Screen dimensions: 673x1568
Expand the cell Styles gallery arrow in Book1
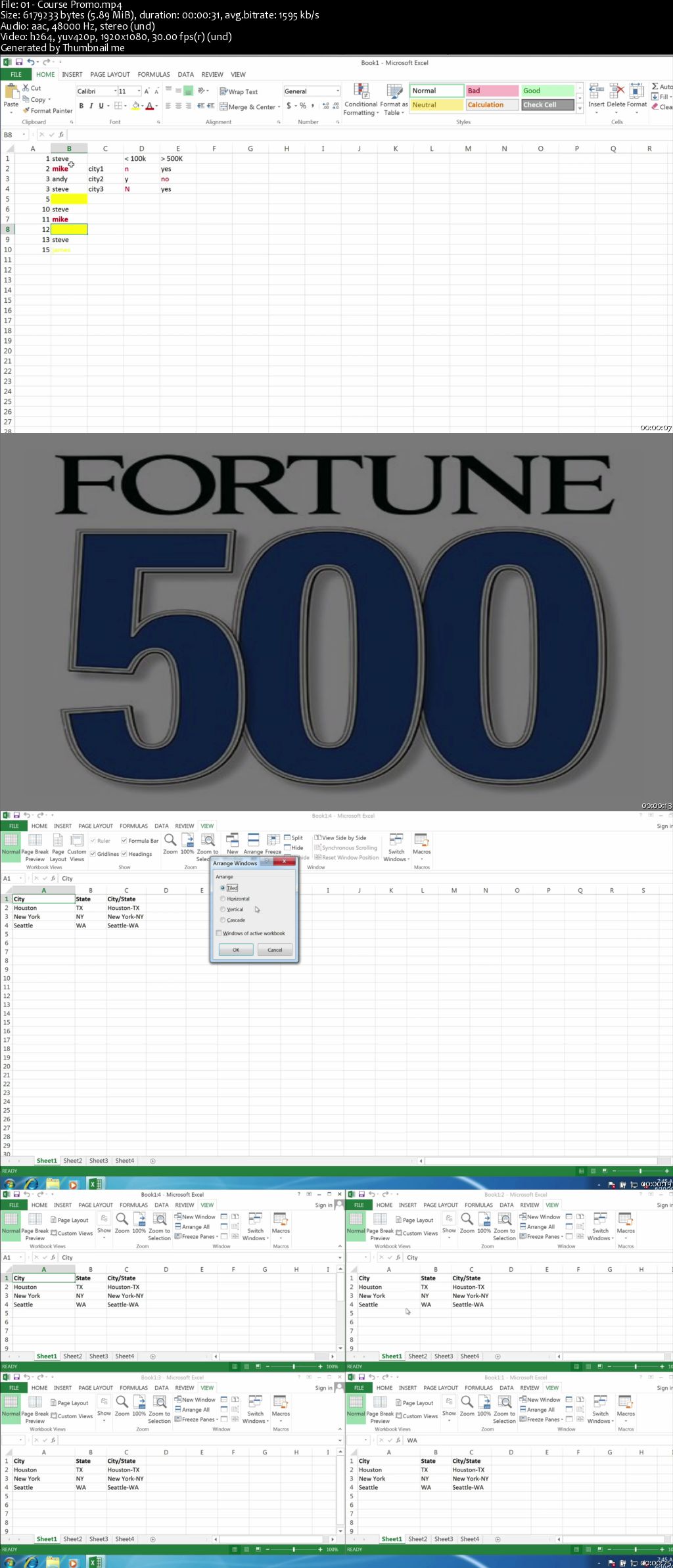coord(580,108)
